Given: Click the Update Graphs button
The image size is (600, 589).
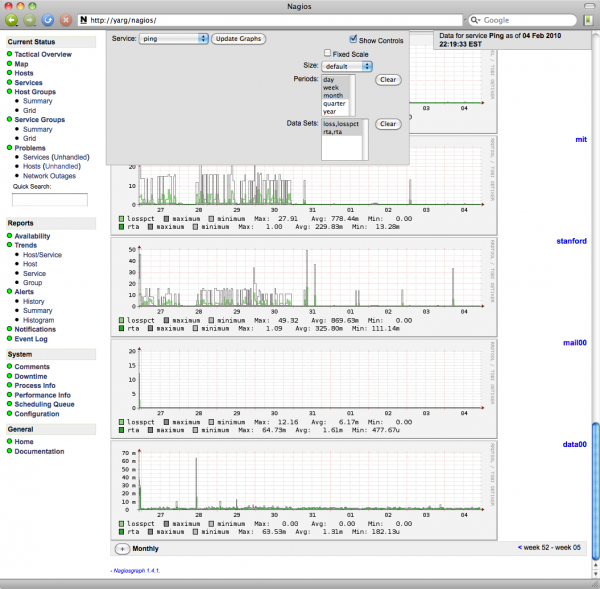Looking at the screenshot, I should 236,38.
